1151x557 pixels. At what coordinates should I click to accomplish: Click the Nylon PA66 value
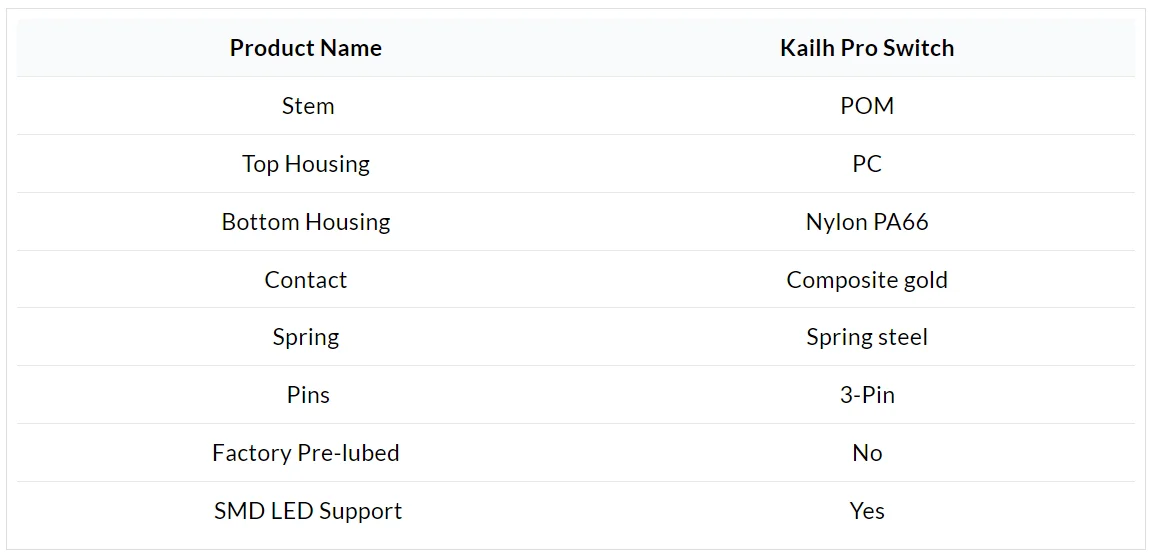click(866, 222)
